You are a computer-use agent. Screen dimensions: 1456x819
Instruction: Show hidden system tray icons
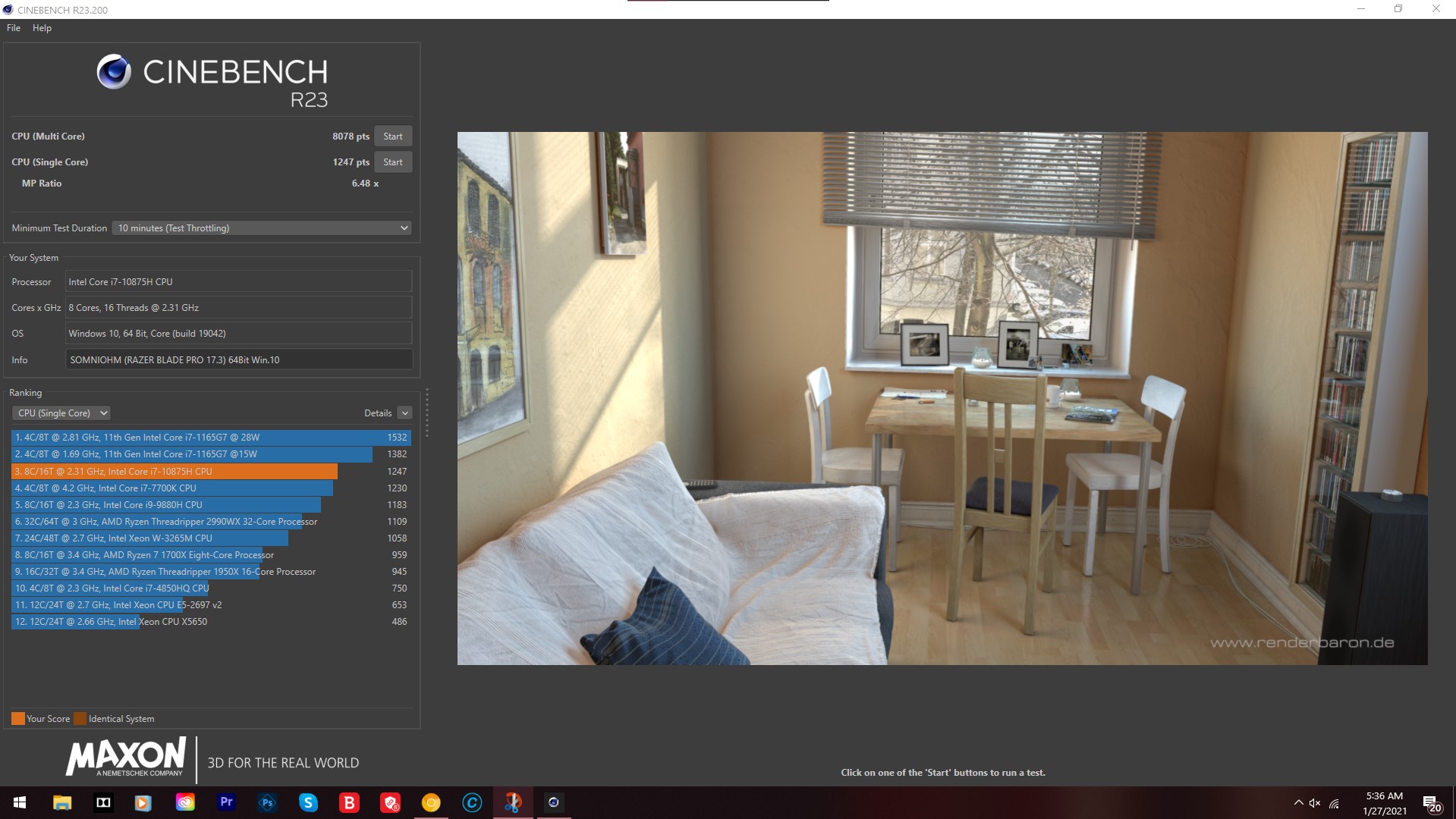coord(1298,803)
